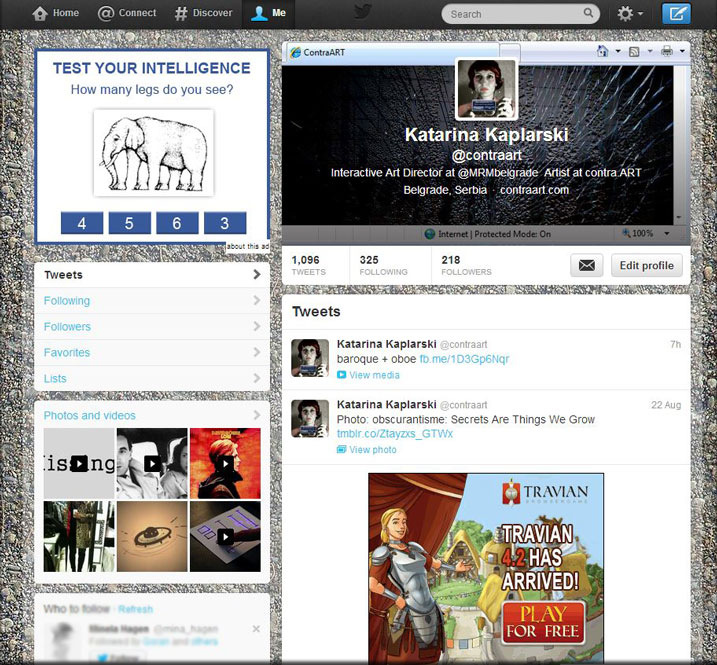Click PLAY FOR FREE in Travian ad

[543, 623]
